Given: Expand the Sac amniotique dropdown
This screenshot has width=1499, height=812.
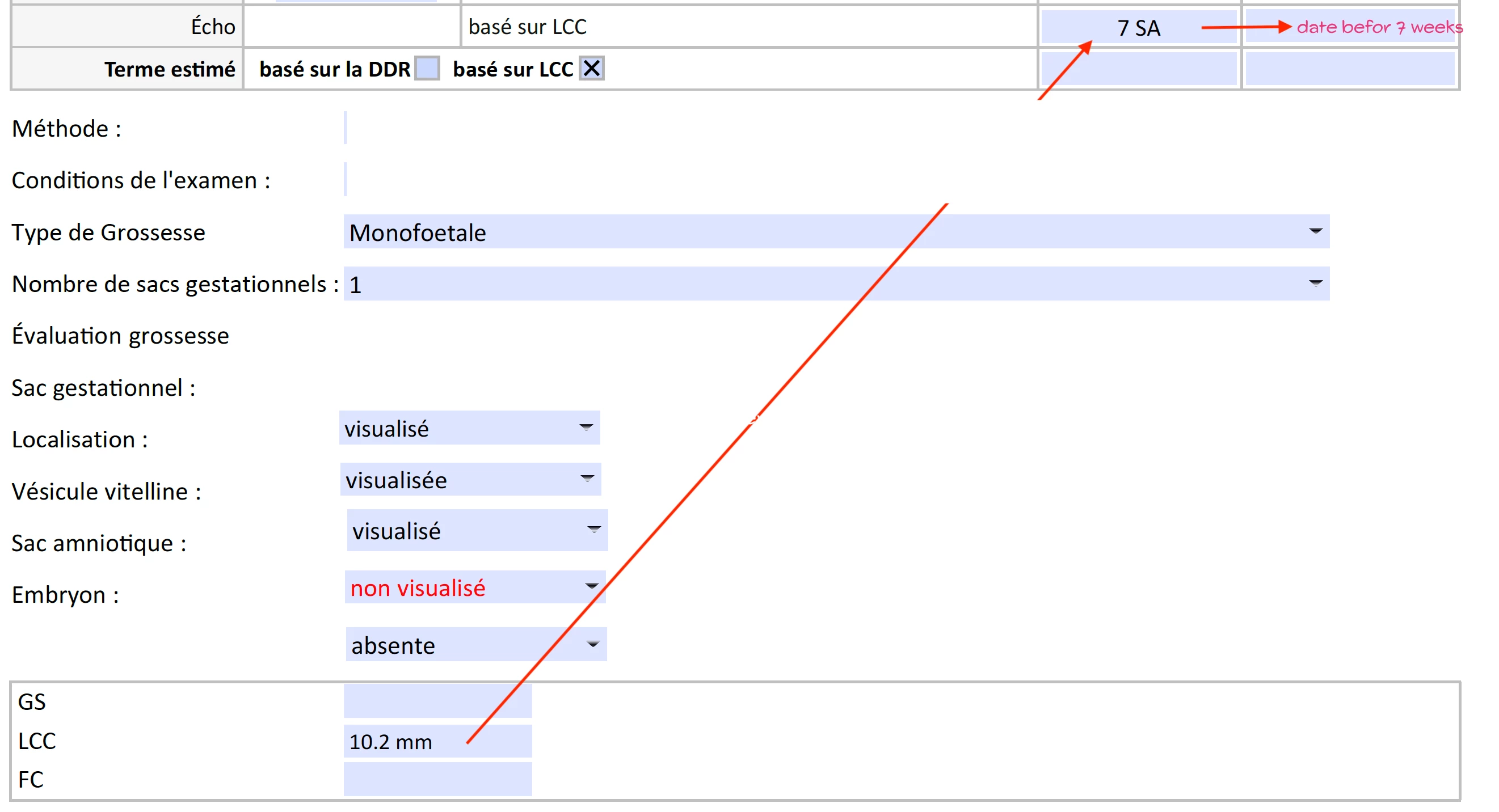Looking at the screenshot, I should 593,530.
